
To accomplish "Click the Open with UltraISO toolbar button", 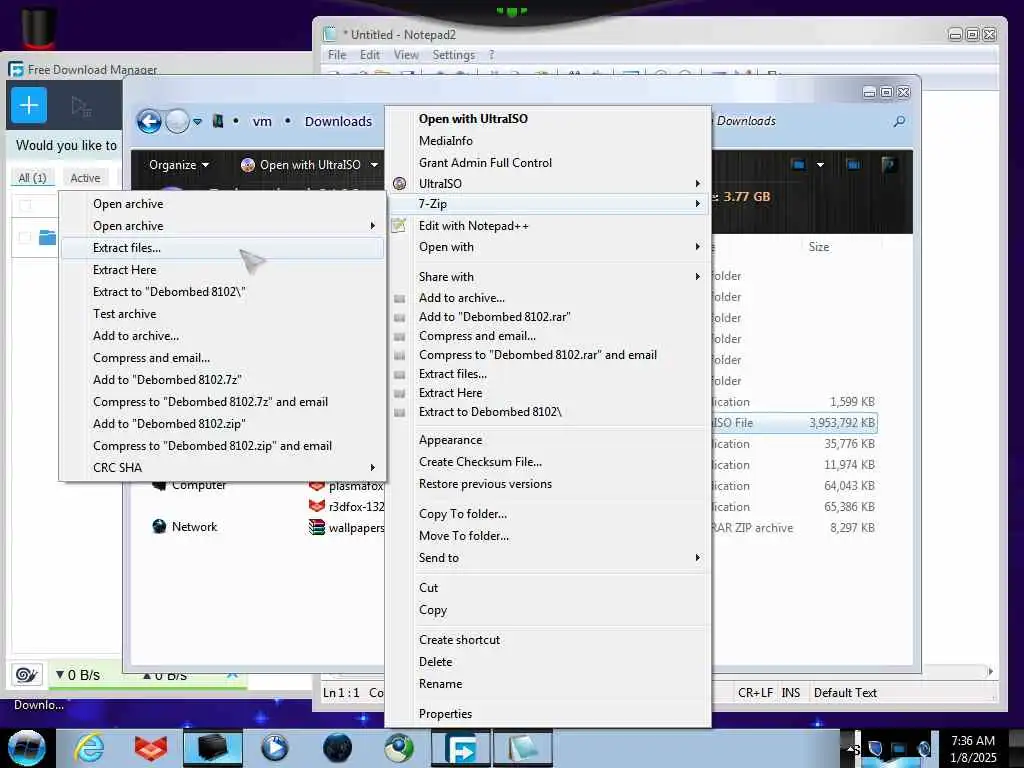I will [x=300, y=165].
